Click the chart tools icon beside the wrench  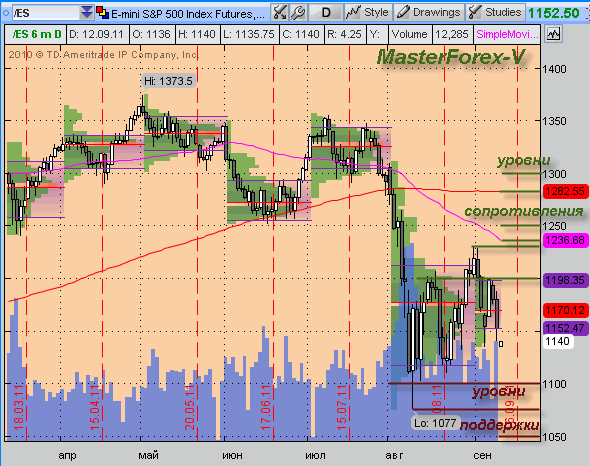click(x=280, y=13)
